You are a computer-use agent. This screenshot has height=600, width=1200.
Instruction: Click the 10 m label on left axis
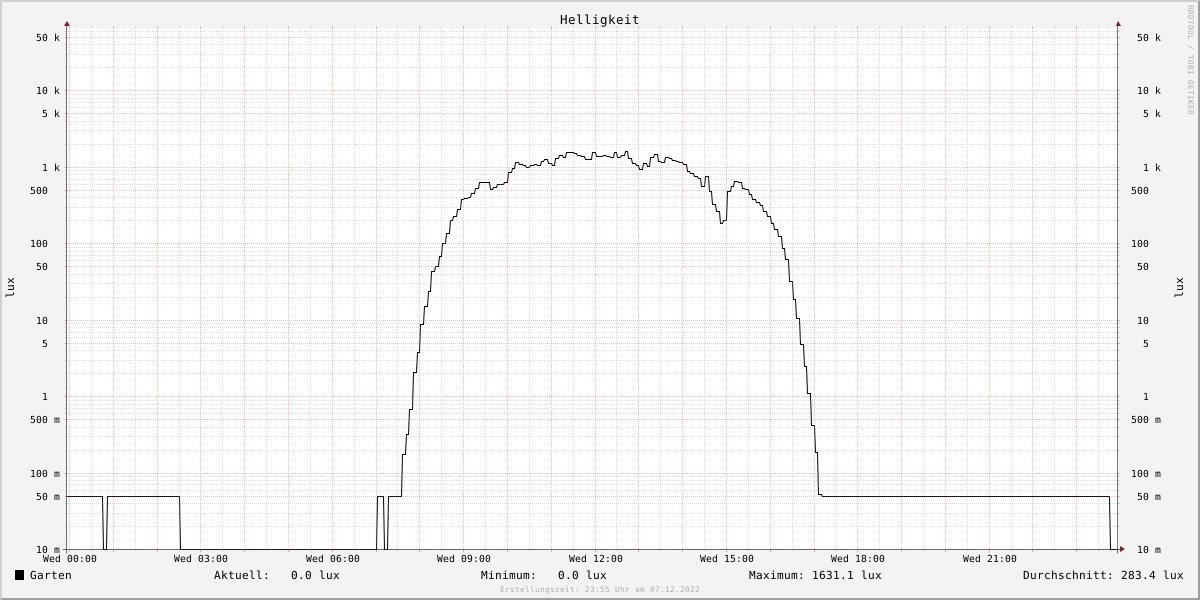click(x=48, y=550)
